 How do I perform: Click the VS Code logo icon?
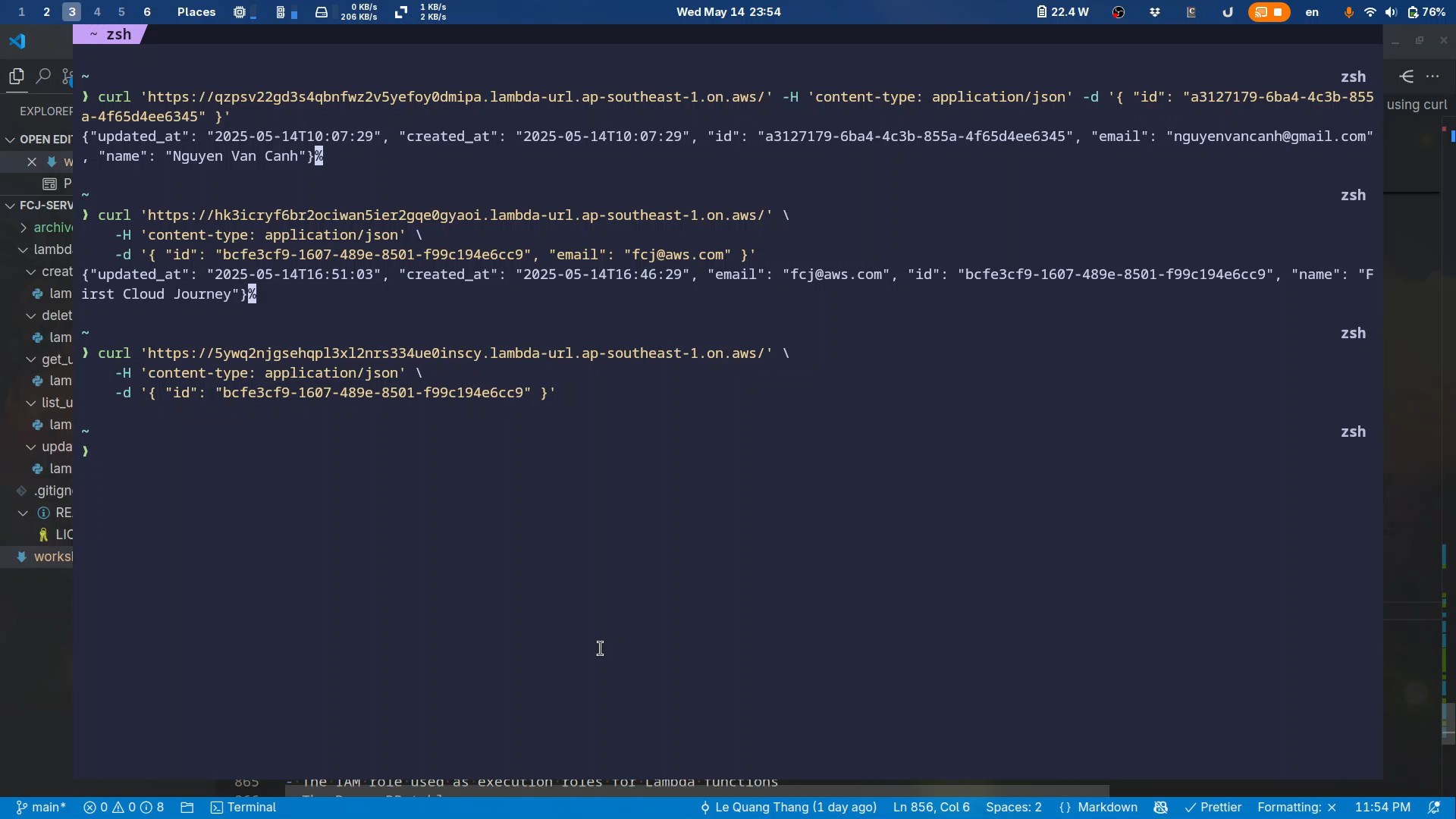[x=17, y=41]
